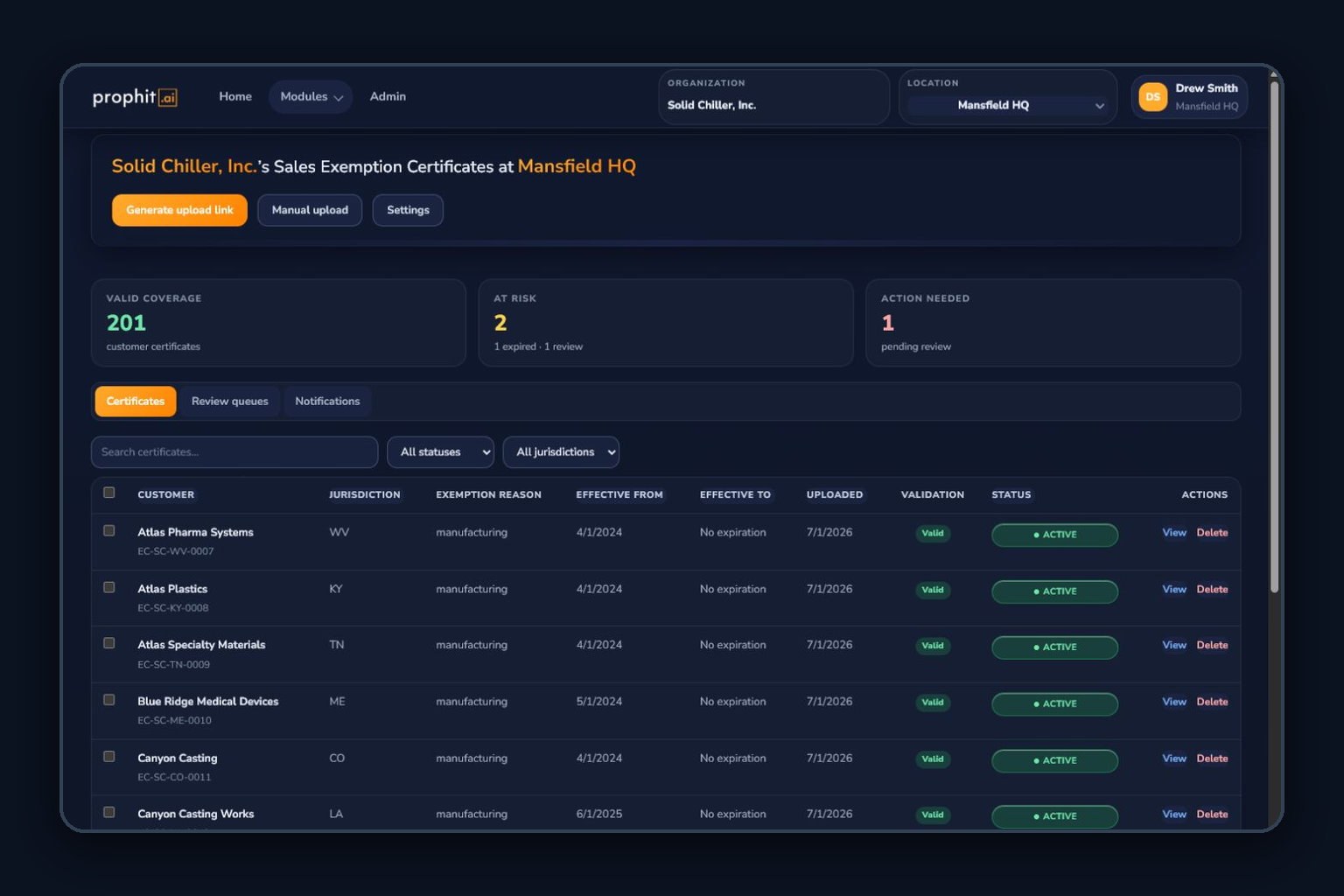The image size is (1344, 896).
Task: Click the prophit.ai logo
Action: coord(135,97)
